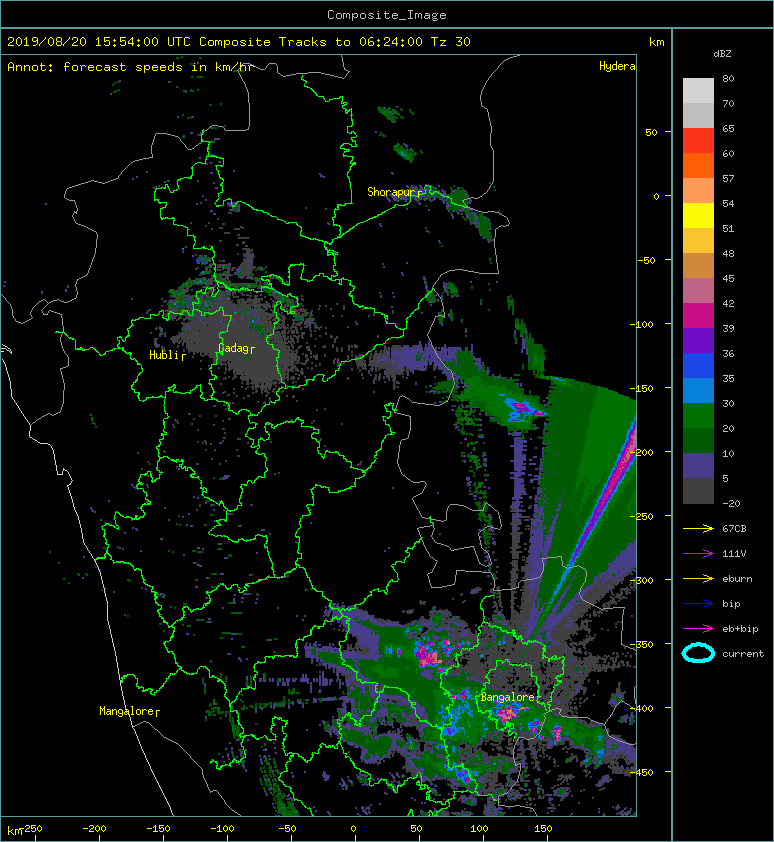774x842 pixels.
Task: Click the Bangalore city label
Action: pyautogui.click(x=508, y=697)
